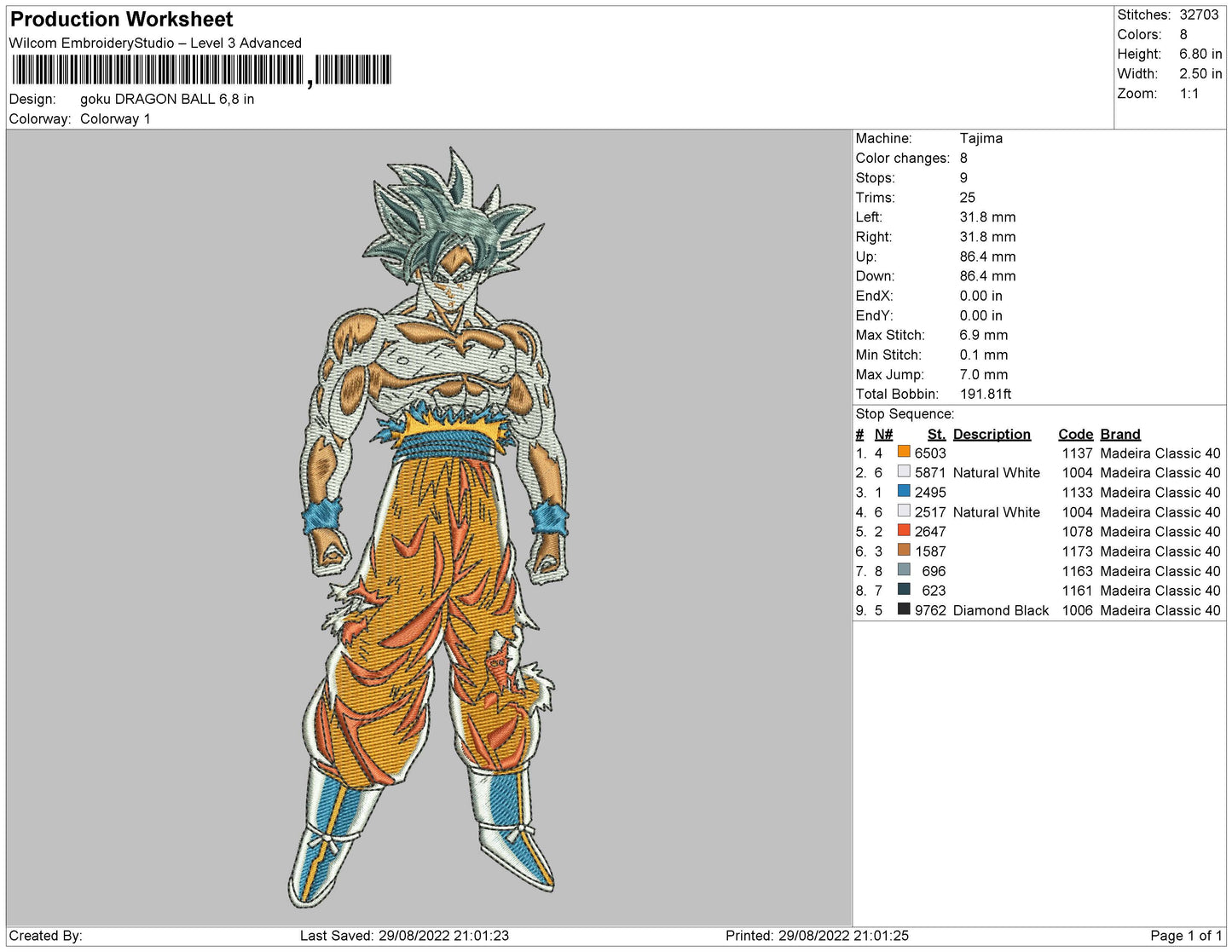Click stitch count 6503 in stop 1
Viewport: 1232px width, 952px height.
pos(930,453)
